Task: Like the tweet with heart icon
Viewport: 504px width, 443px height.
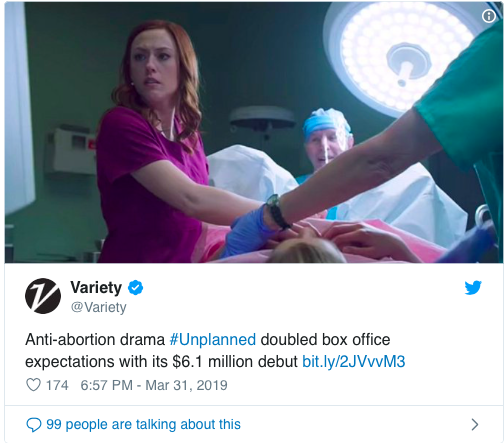Action: click(33, 385)
